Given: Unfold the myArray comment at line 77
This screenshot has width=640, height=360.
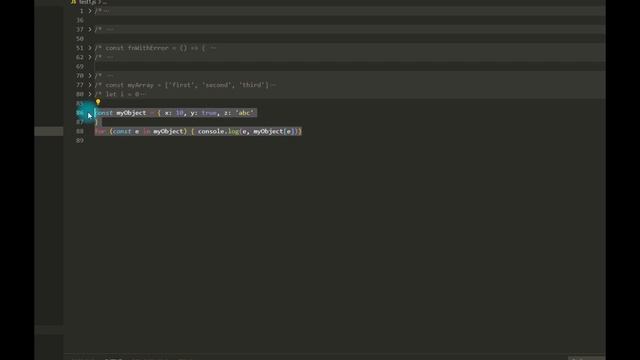Looking at the screenshot, I should pyautogui.click(x=90, y=85).
